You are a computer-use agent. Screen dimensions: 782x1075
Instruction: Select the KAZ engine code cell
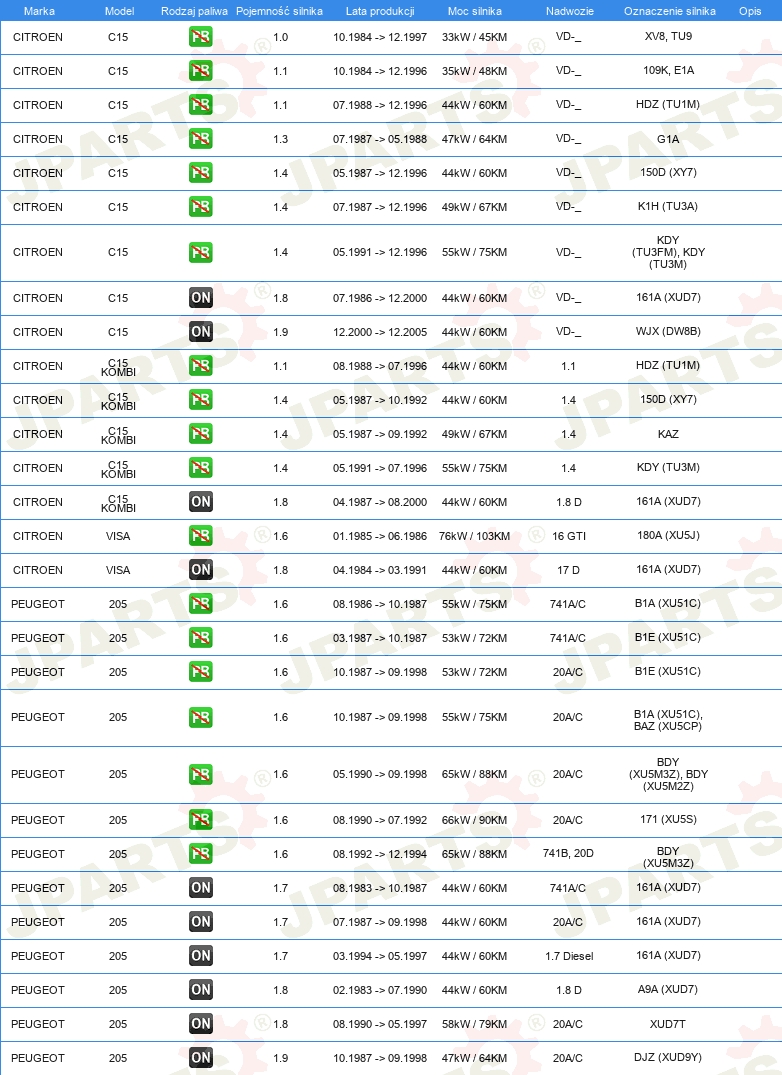[x=668, y=434]
